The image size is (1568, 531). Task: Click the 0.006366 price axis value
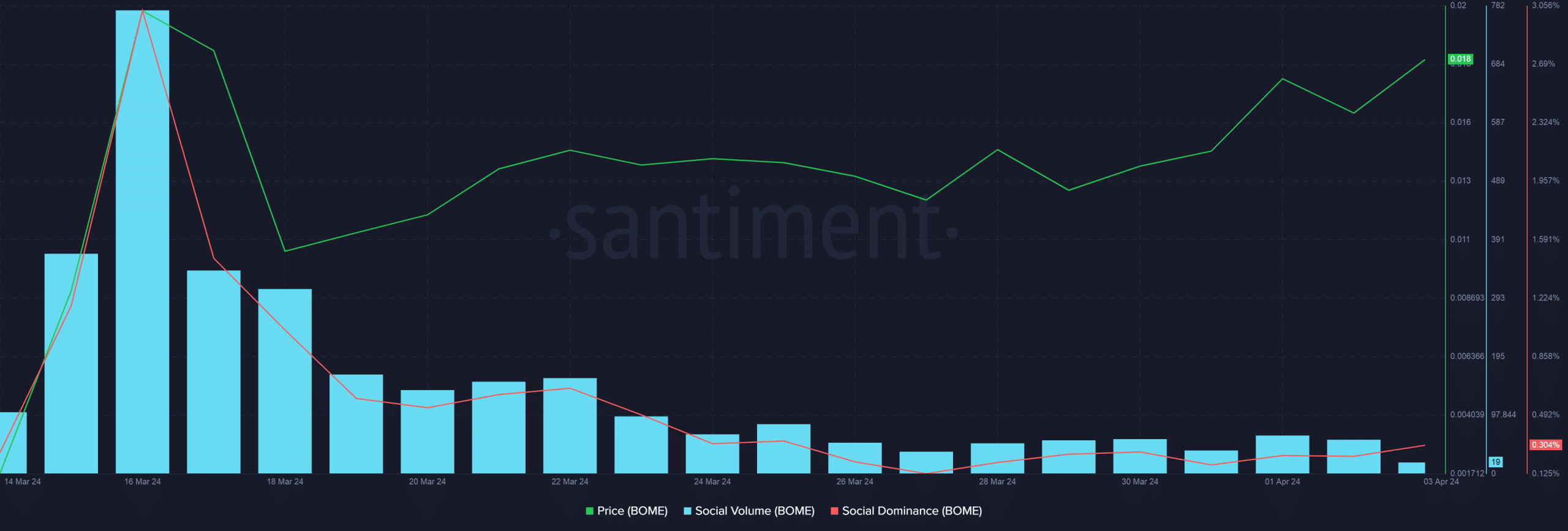(x=1467, y=356)
